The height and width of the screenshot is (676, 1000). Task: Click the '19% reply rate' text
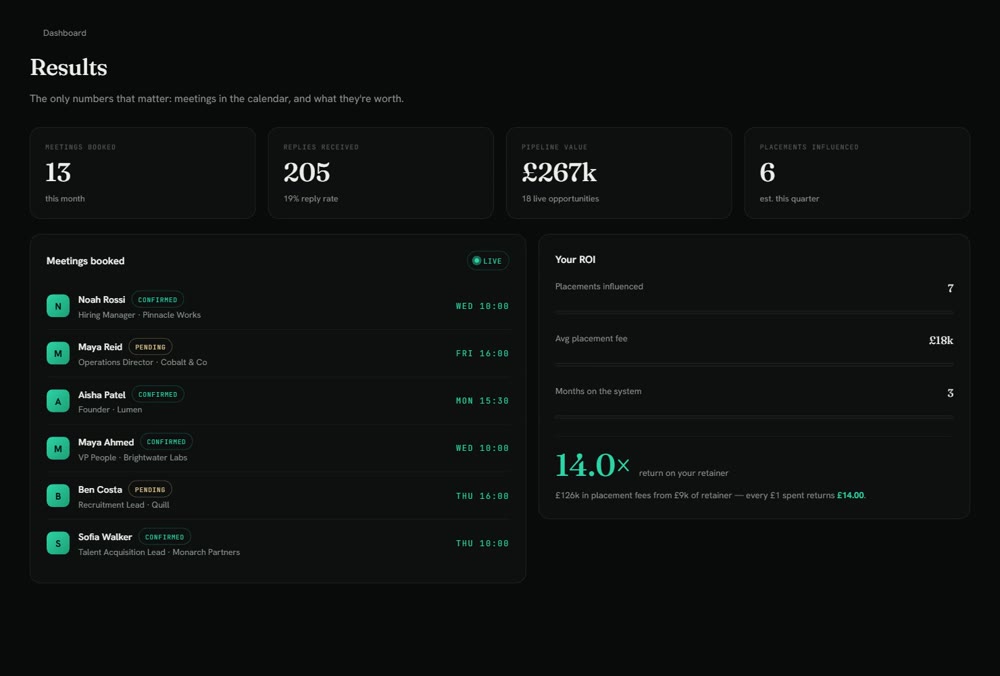311,199
